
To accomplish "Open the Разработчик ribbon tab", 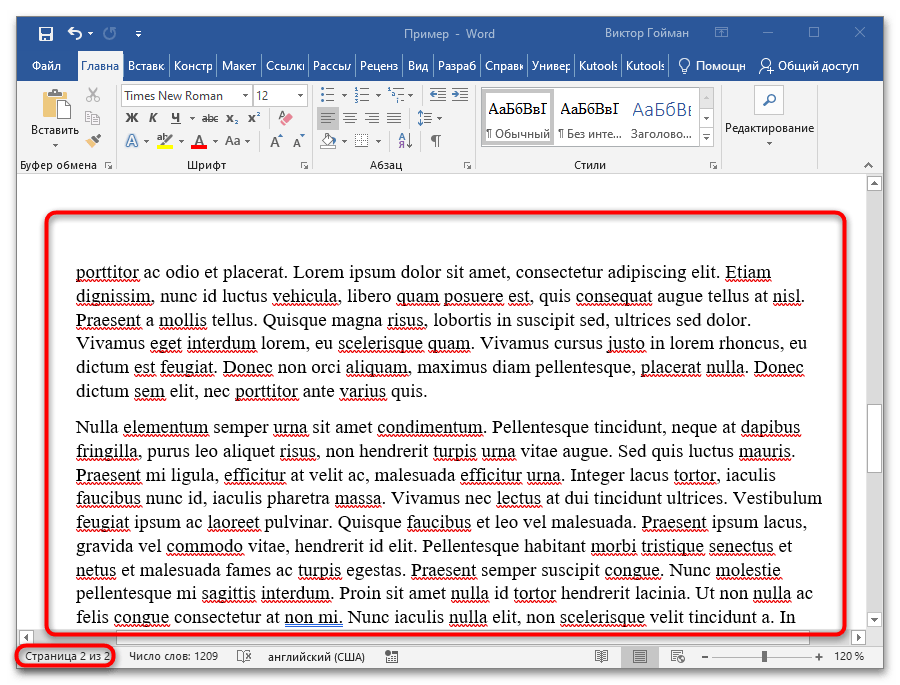I will tap(457, 65).
